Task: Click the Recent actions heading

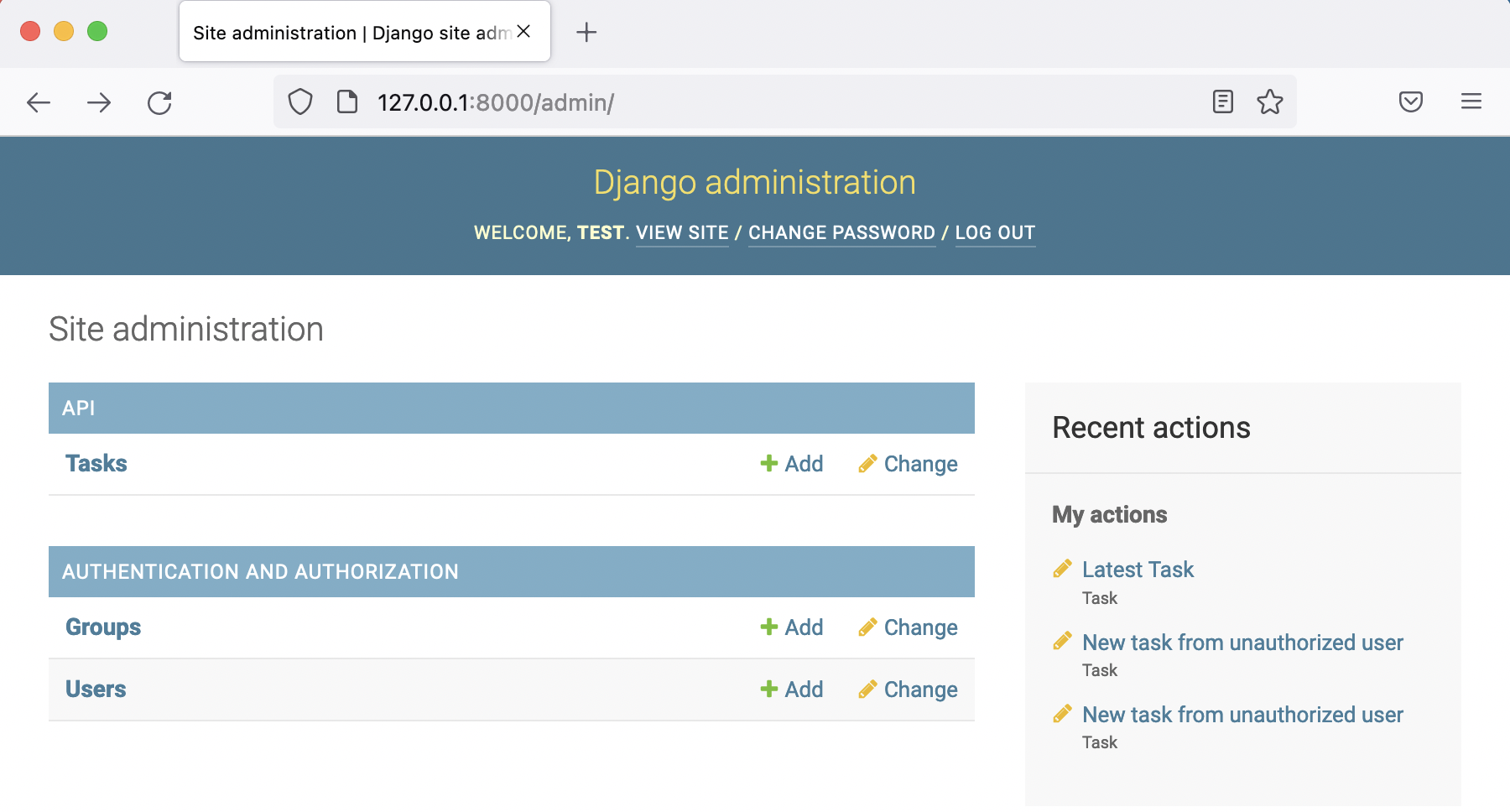Action: point(1151,428)
